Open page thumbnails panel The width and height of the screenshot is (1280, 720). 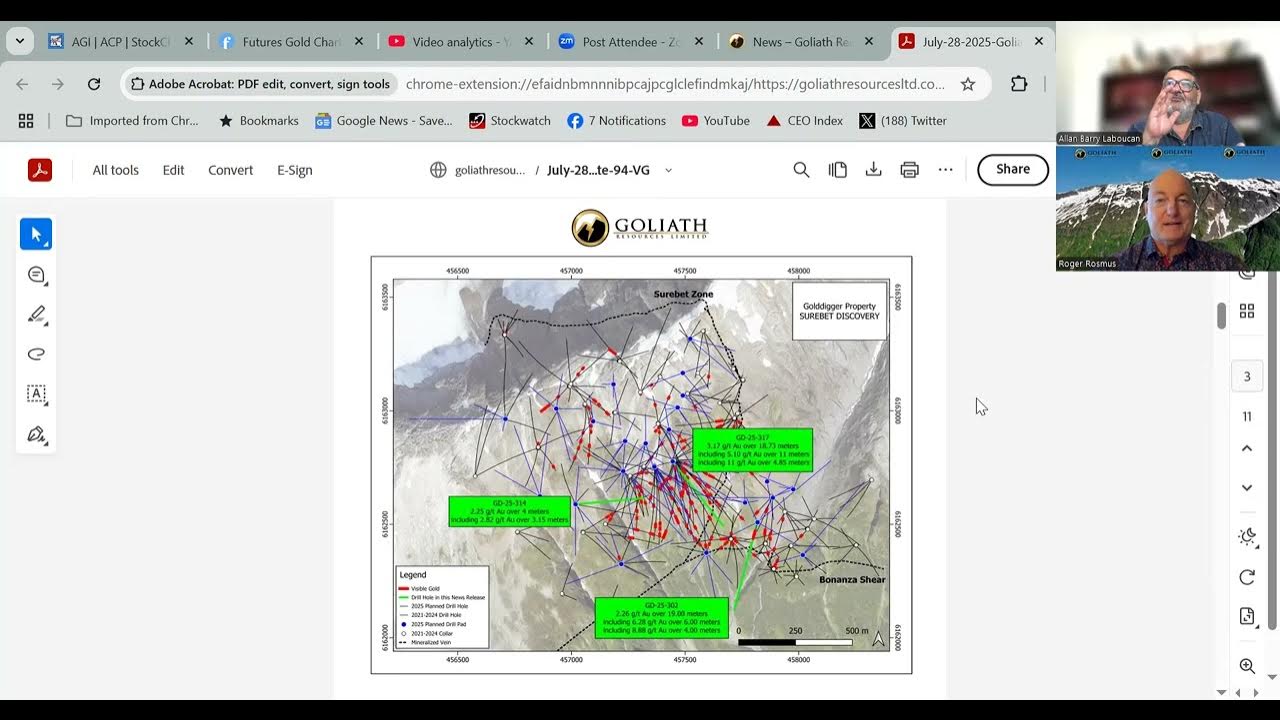1247,310
